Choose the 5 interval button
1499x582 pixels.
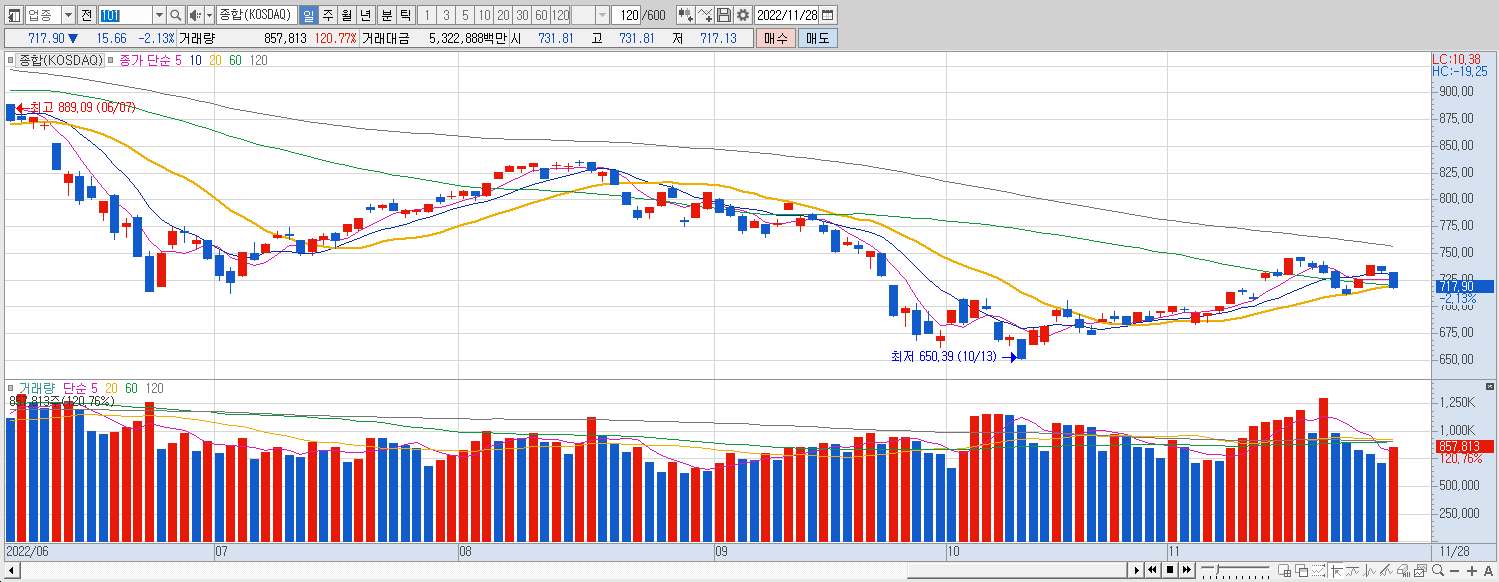click(x=465, y=15)
